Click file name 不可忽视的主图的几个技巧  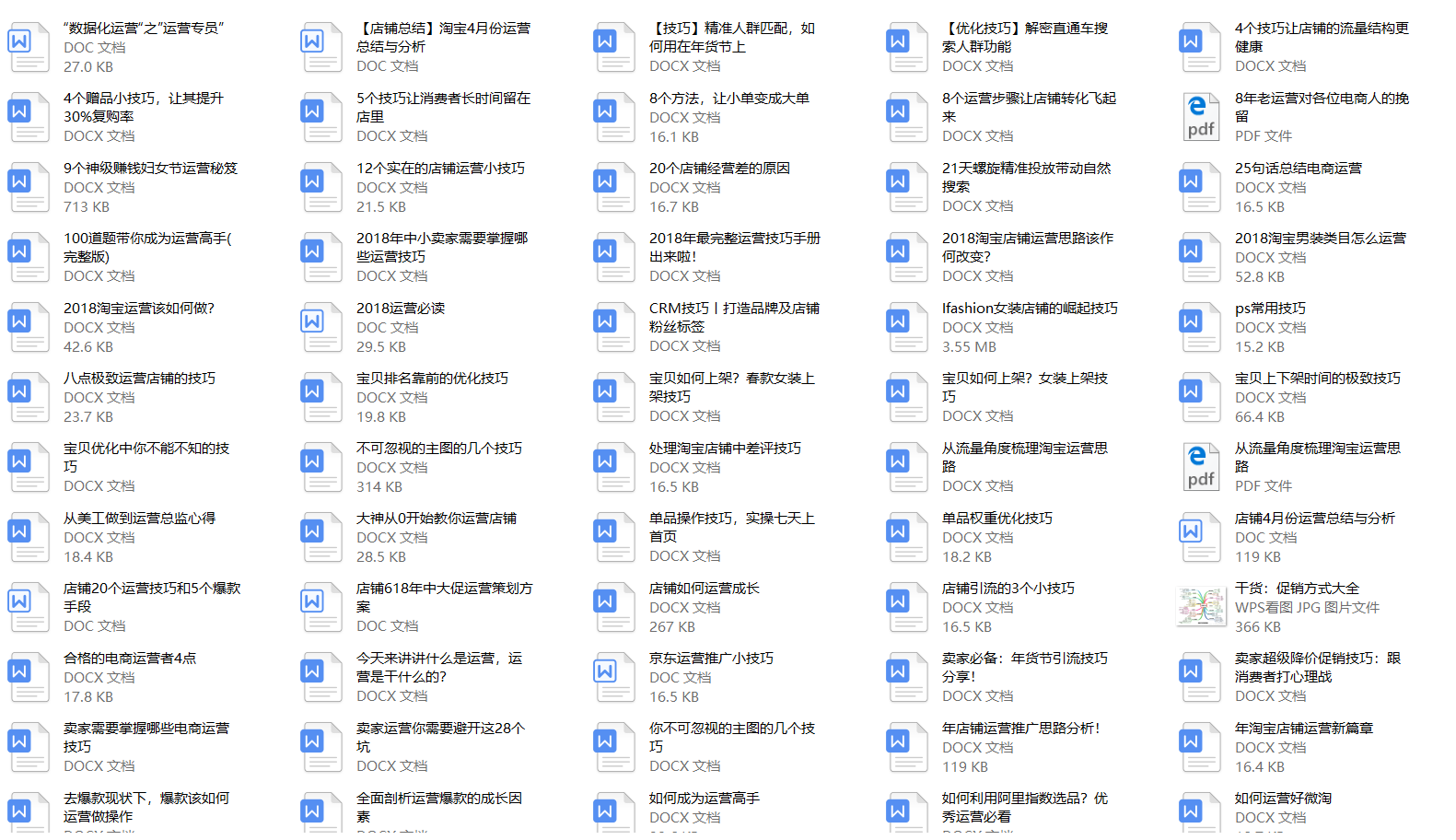439,448
